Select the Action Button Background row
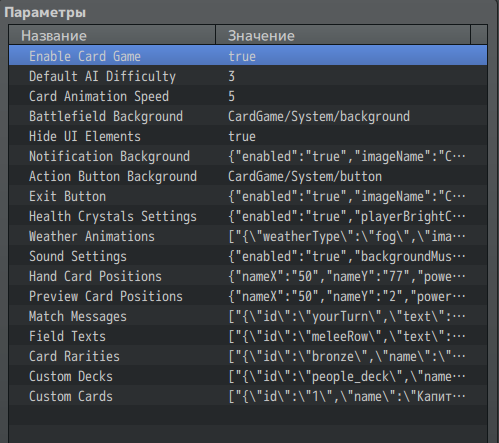The height and width of the screenshot is (443, 499). [248, 175]
